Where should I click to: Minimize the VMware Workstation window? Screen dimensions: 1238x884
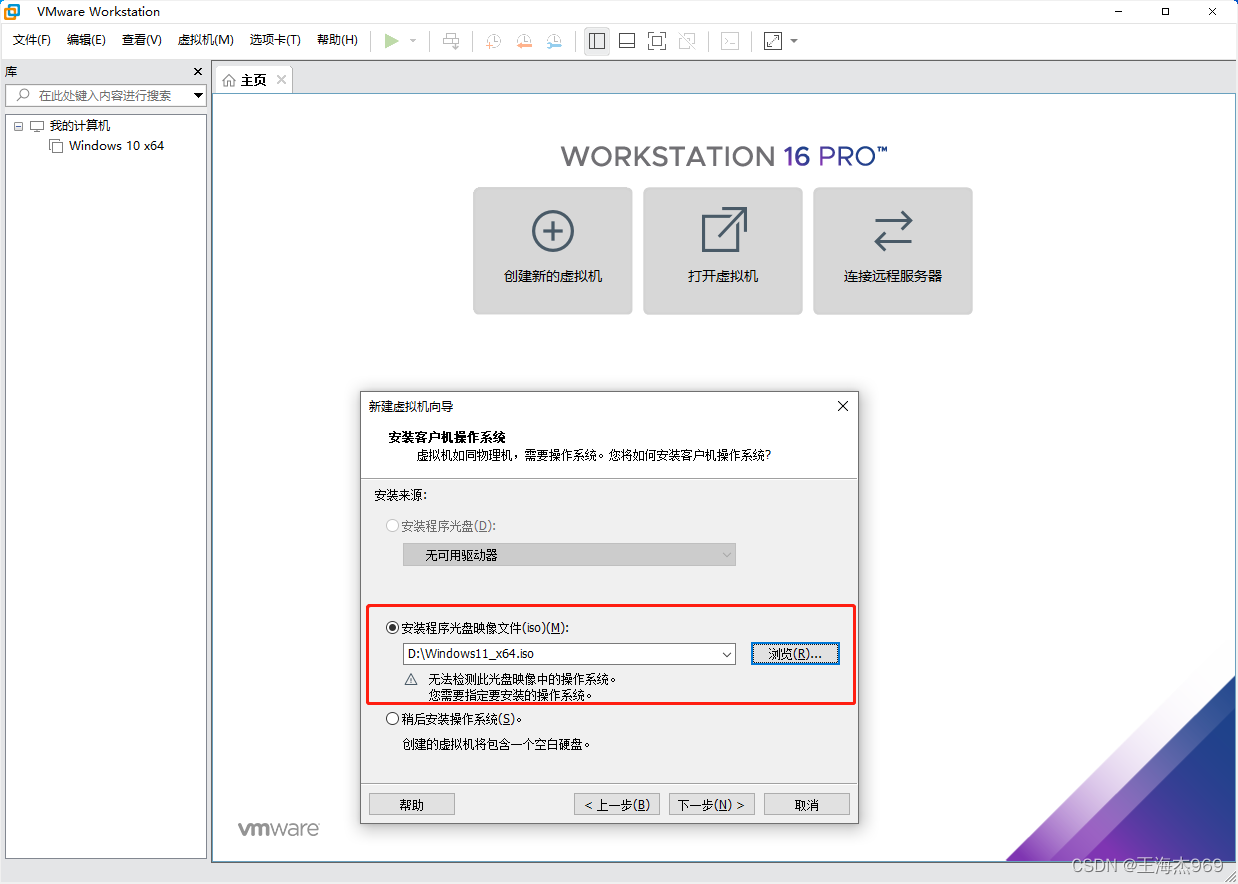coord(1118,11)
